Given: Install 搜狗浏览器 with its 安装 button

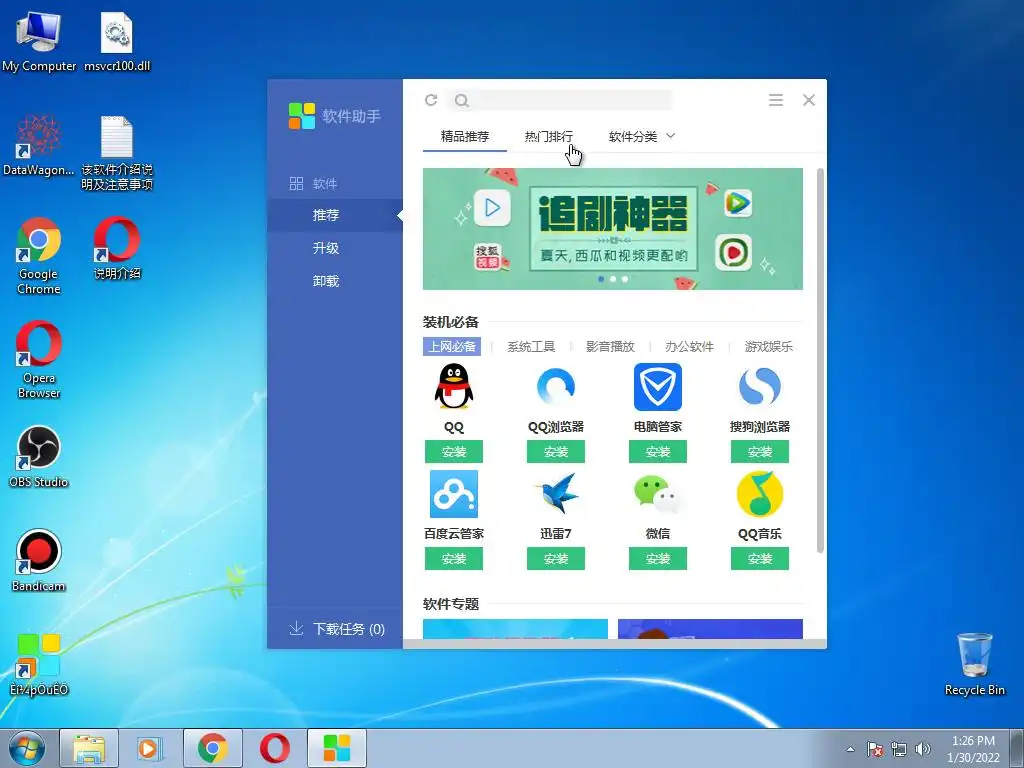Looking at the screenshot, I should [760, 451].
